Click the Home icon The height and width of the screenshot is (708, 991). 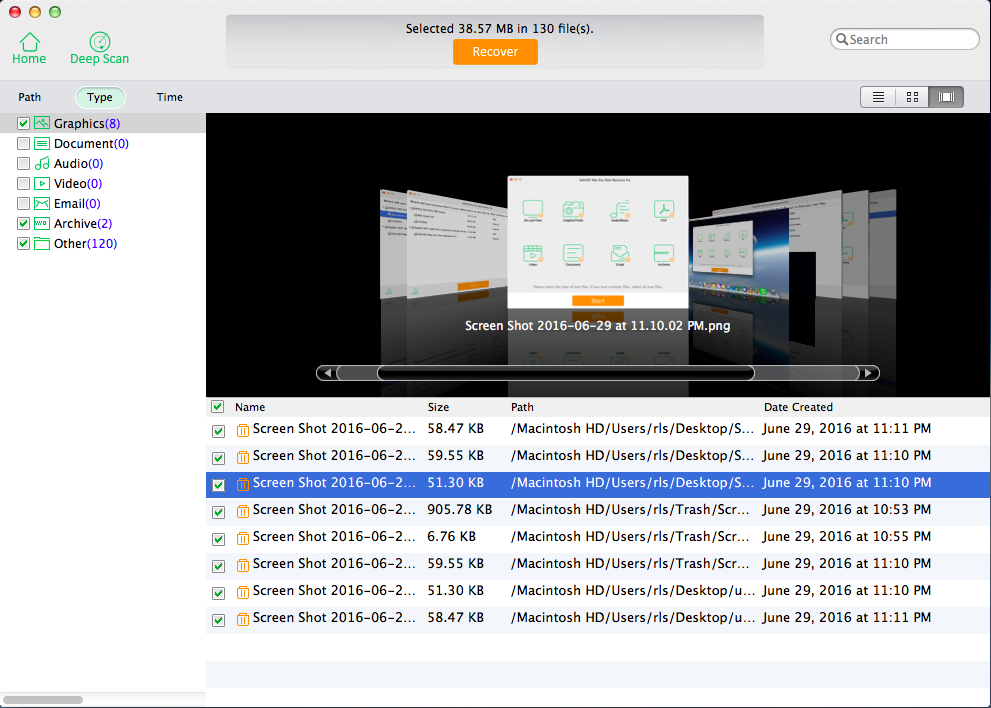coord(30,42)
